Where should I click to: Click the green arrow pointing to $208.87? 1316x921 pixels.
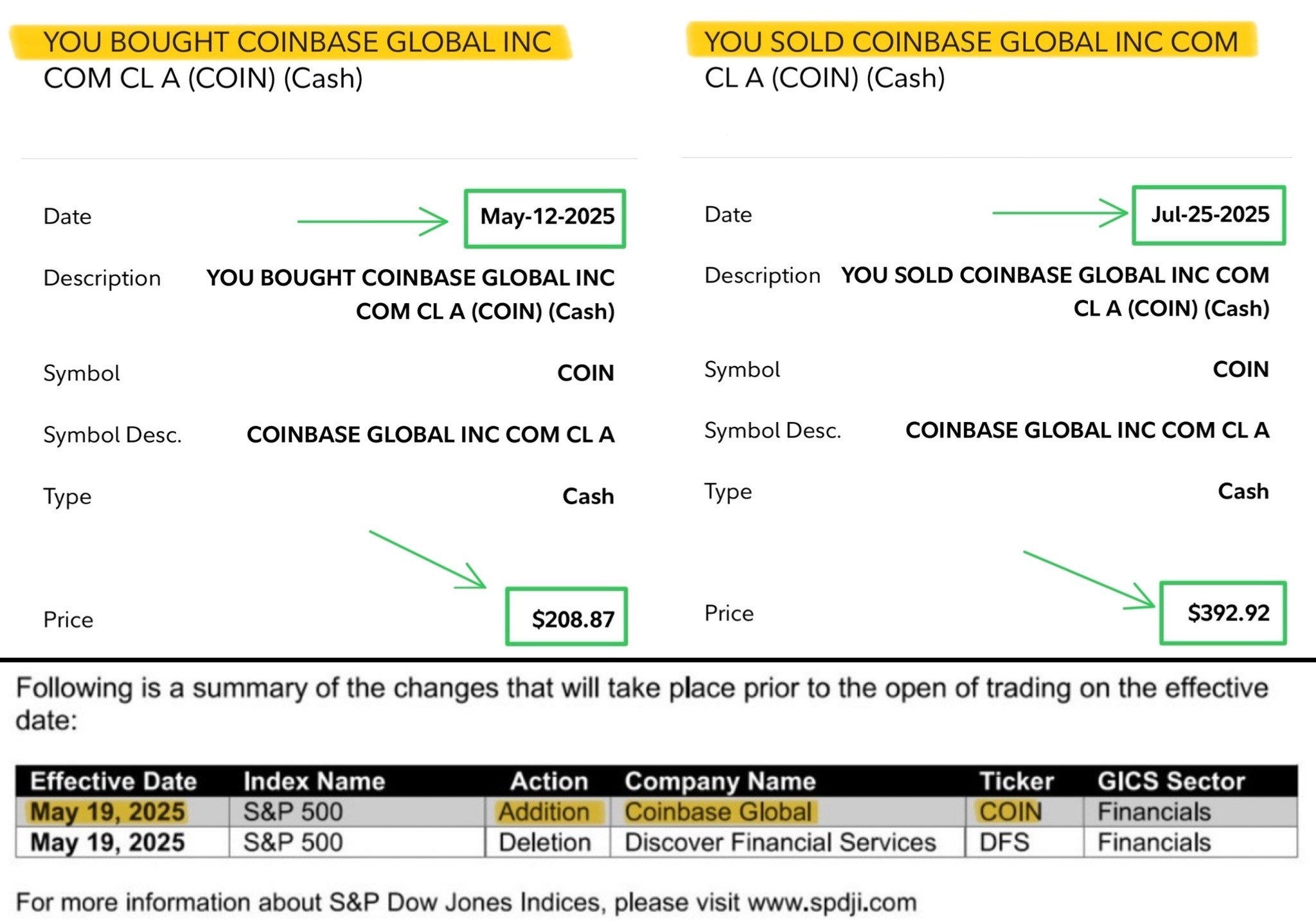coord(427,559)
